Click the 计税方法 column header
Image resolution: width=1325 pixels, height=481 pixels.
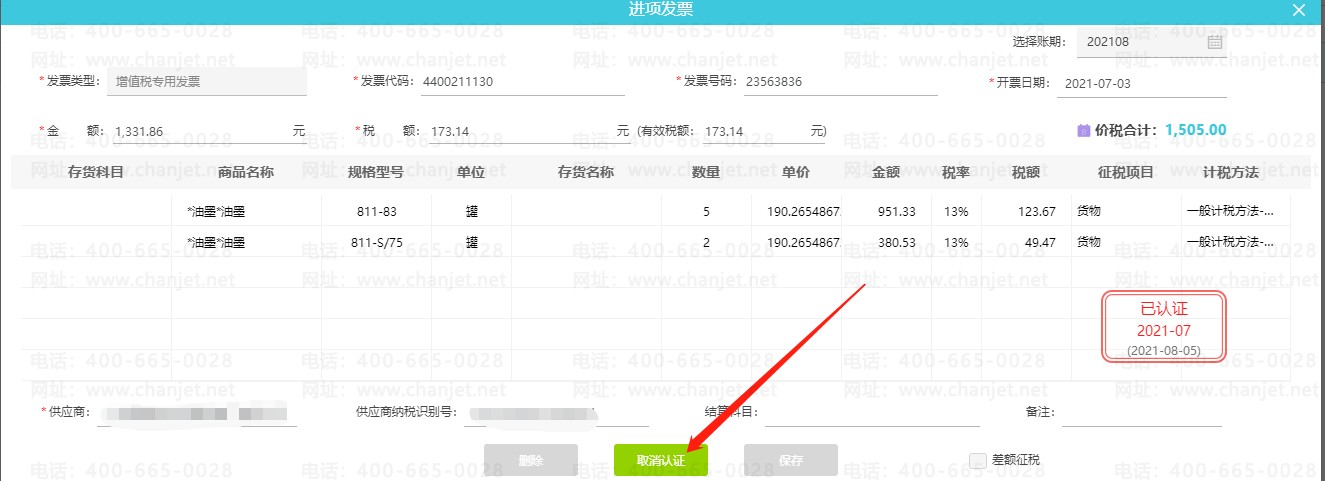click(x=1231, y=173)
